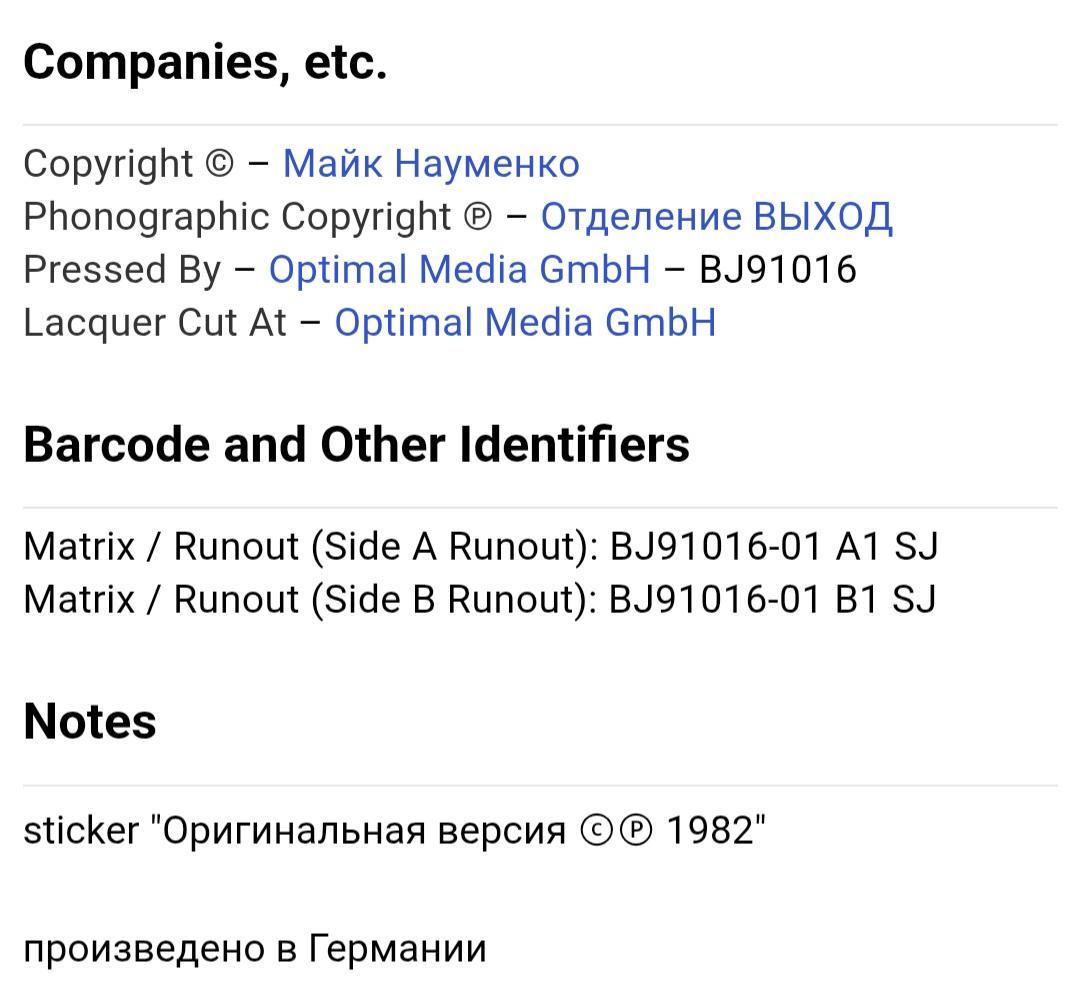Open Optimal Media GmbH link beside Pressed By
Image resolution: width=1080 pixels, height=1000 pixels.
(459, 269)
